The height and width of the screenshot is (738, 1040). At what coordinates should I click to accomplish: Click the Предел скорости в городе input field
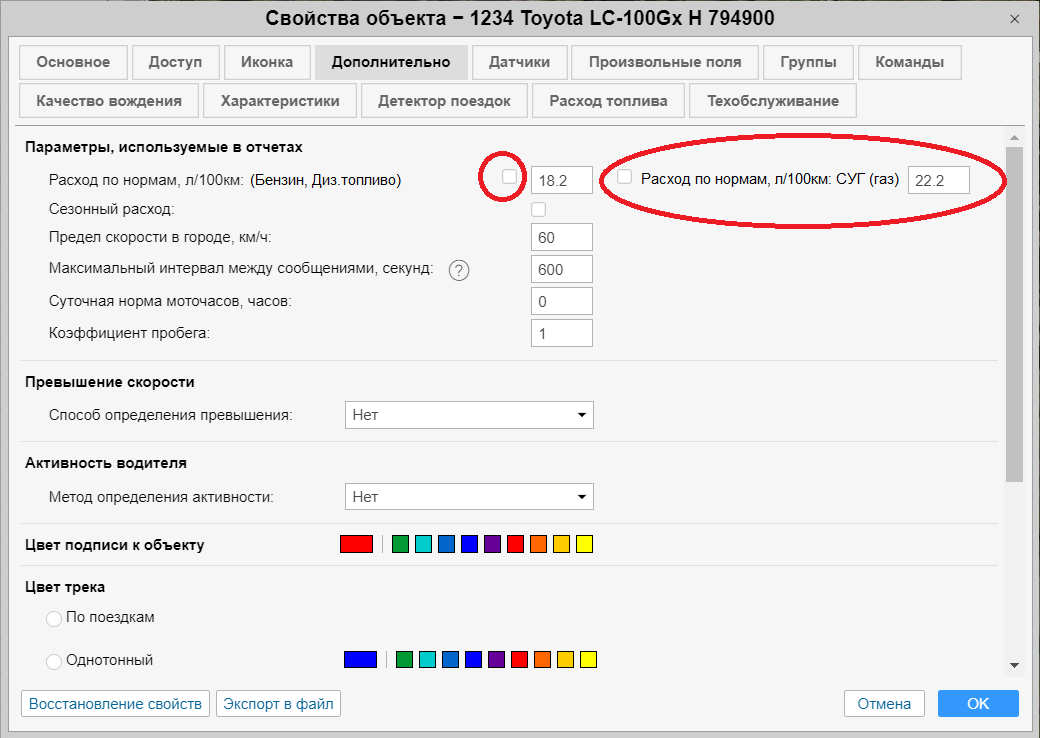pyautogui.click(x=562, y=238)
